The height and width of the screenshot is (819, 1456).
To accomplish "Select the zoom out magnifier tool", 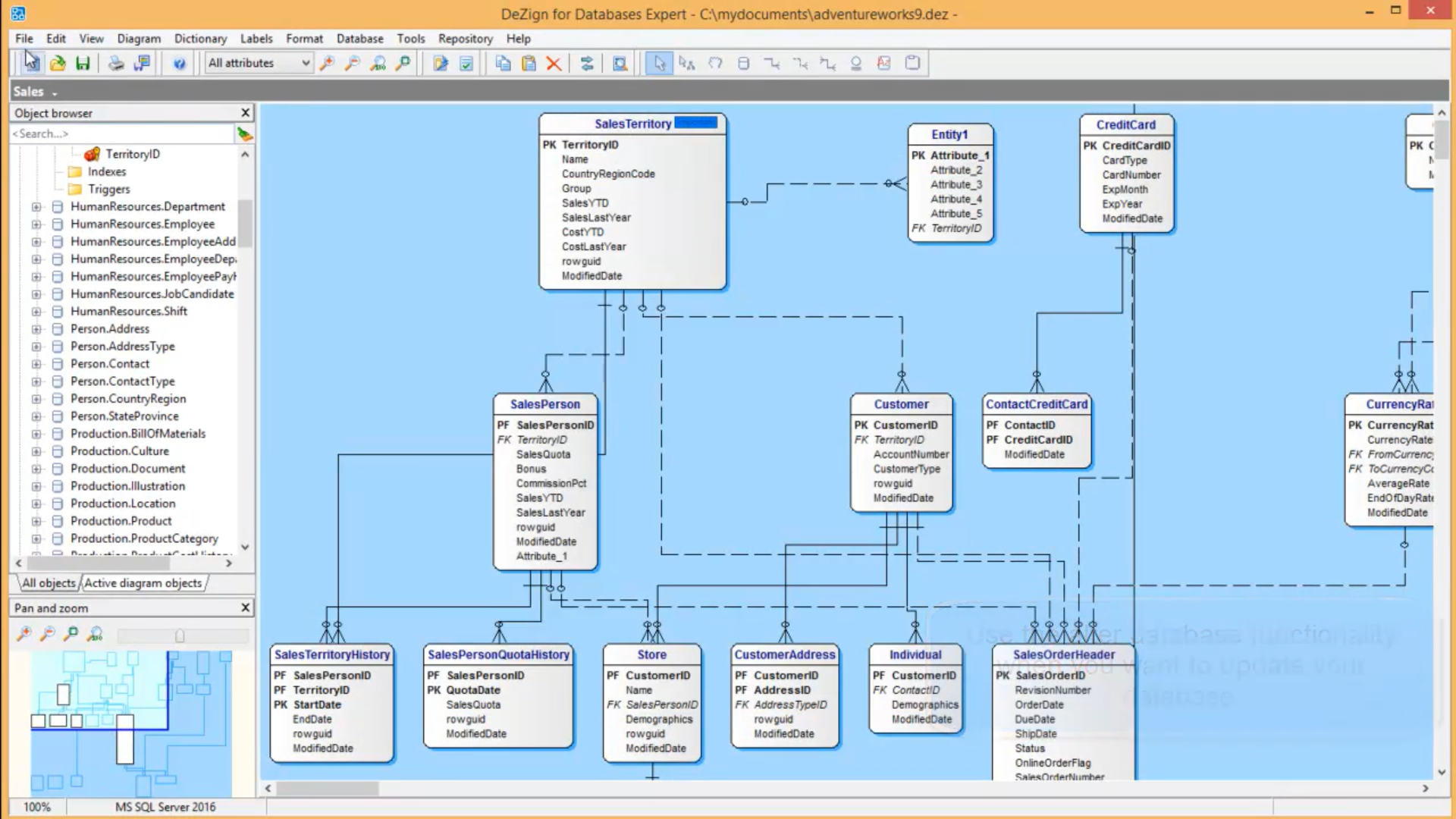I will (x=351, y=63).
